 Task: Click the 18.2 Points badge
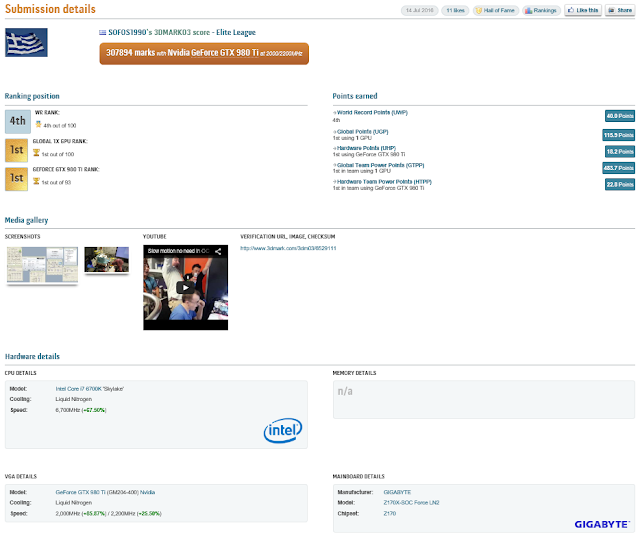(620, 151)
